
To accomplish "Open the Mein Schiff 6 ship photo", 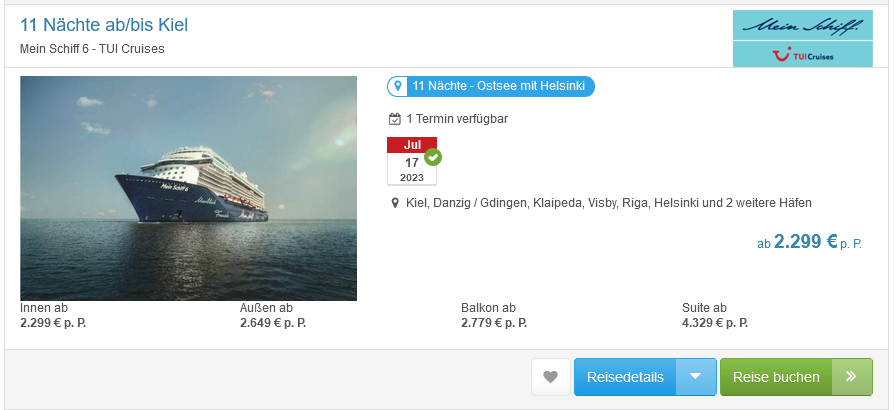I will [x=188, y=188].
